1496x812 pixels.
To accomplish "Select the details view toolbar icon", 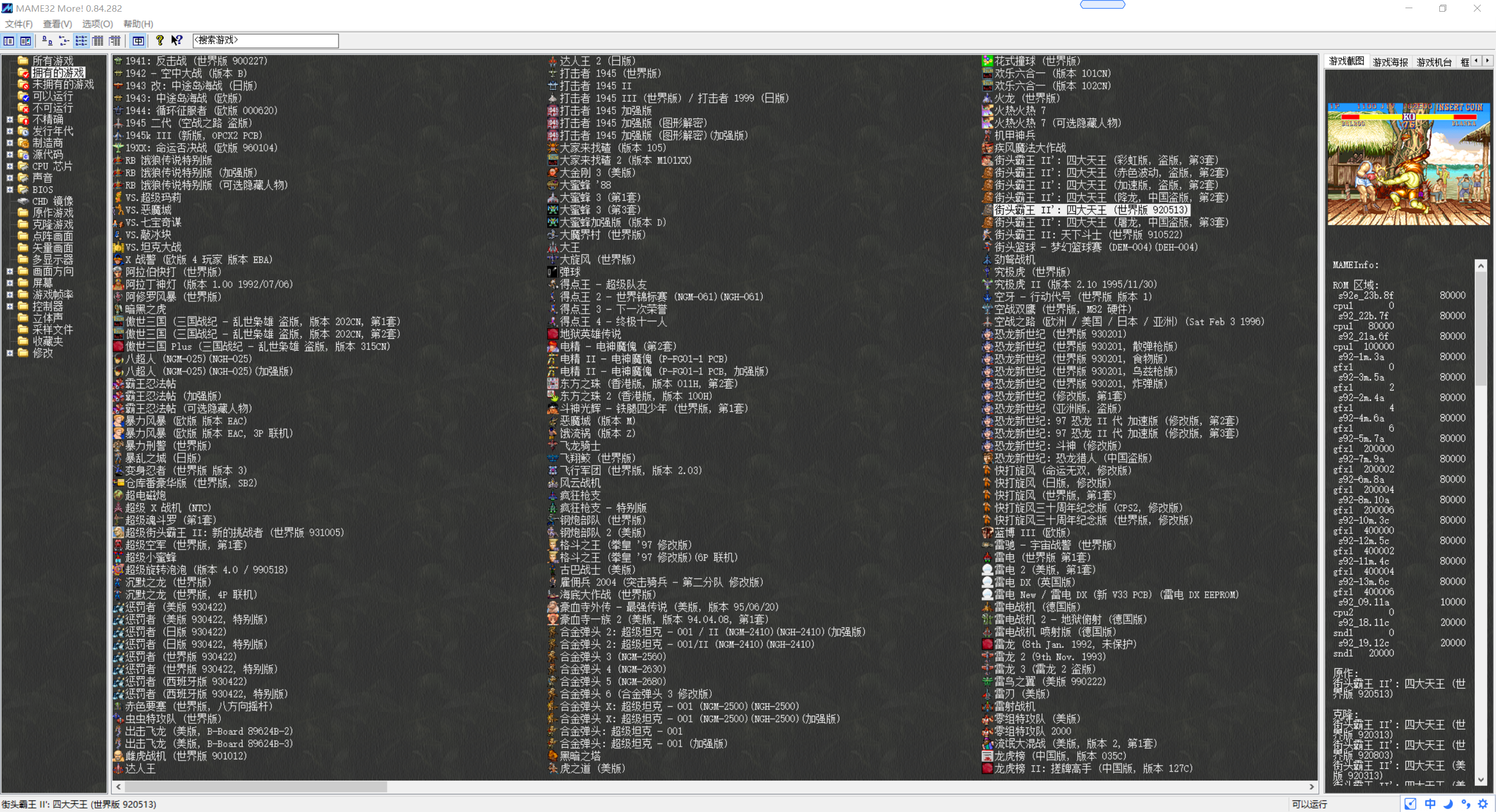I will 98,40.
